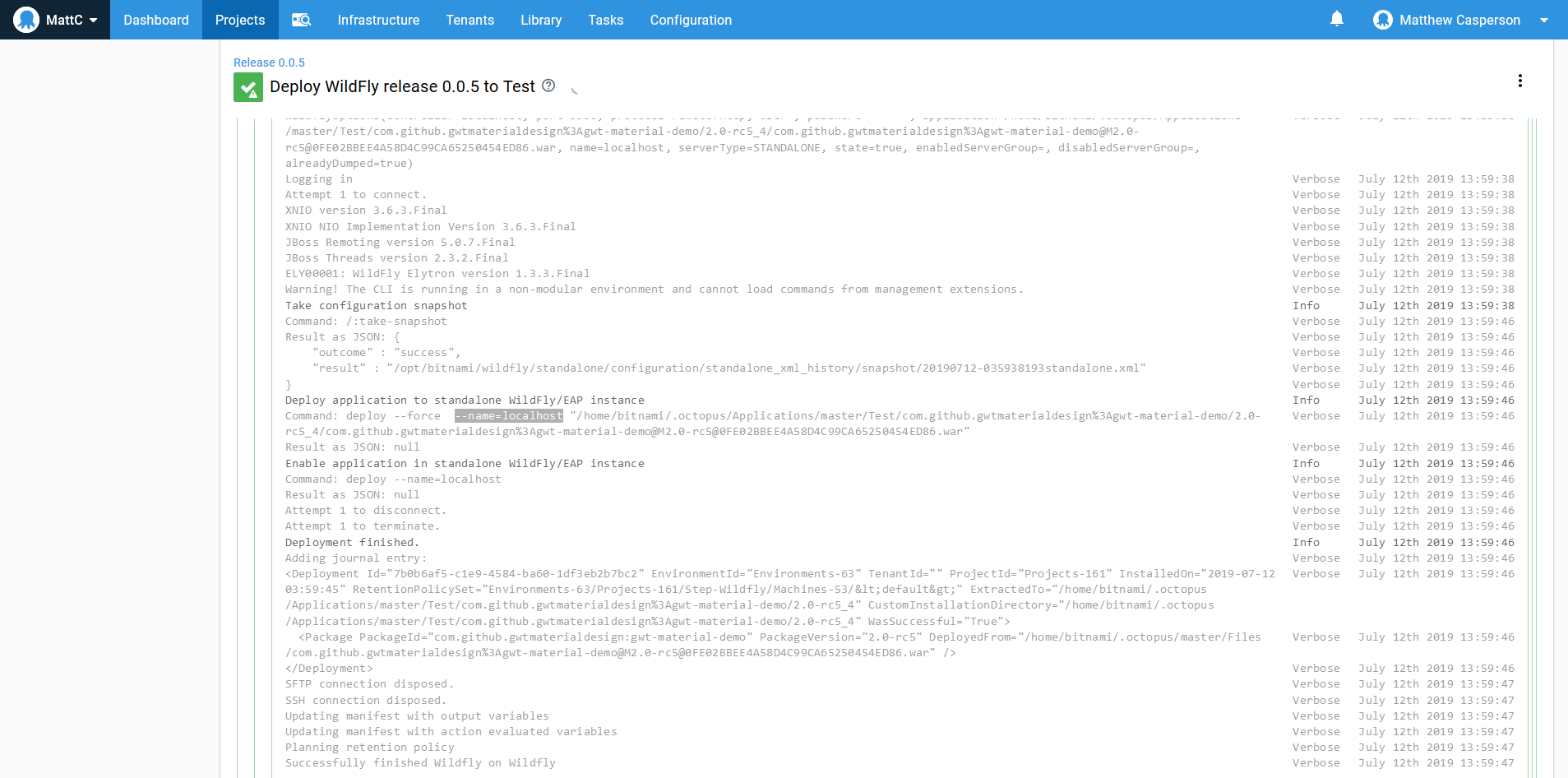
Task: Open the Tenants menu item
Action: [x=469, y=20]
